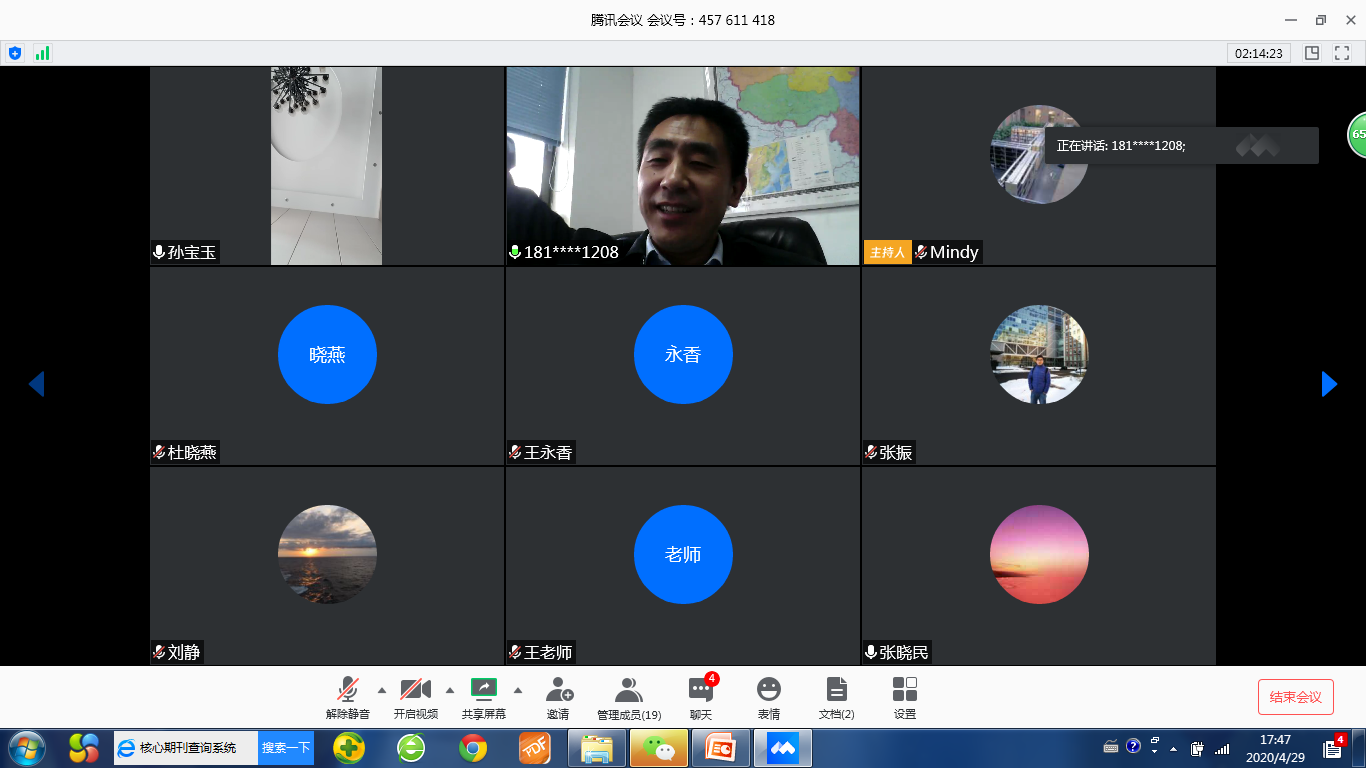The image size is (1366, 768).
Task: Go to previous page of participants
Action: (x=36, y=384)
